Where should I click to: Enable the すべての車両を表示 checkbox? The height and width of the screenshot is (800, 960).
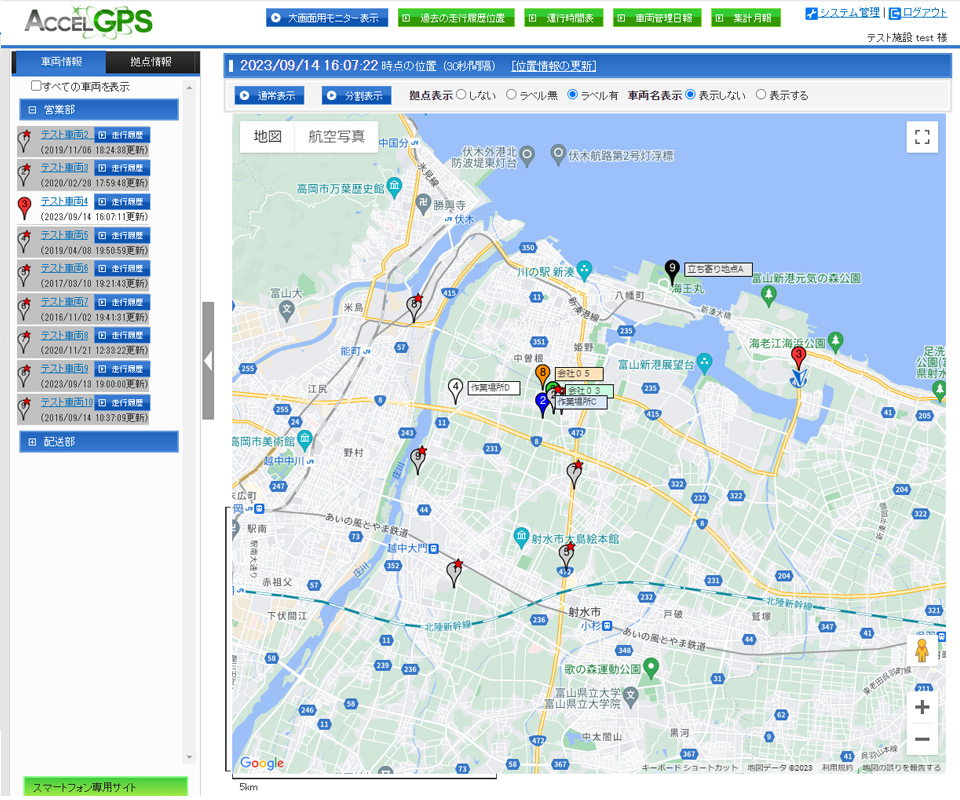pyautogui.click(x=37, y=87)
